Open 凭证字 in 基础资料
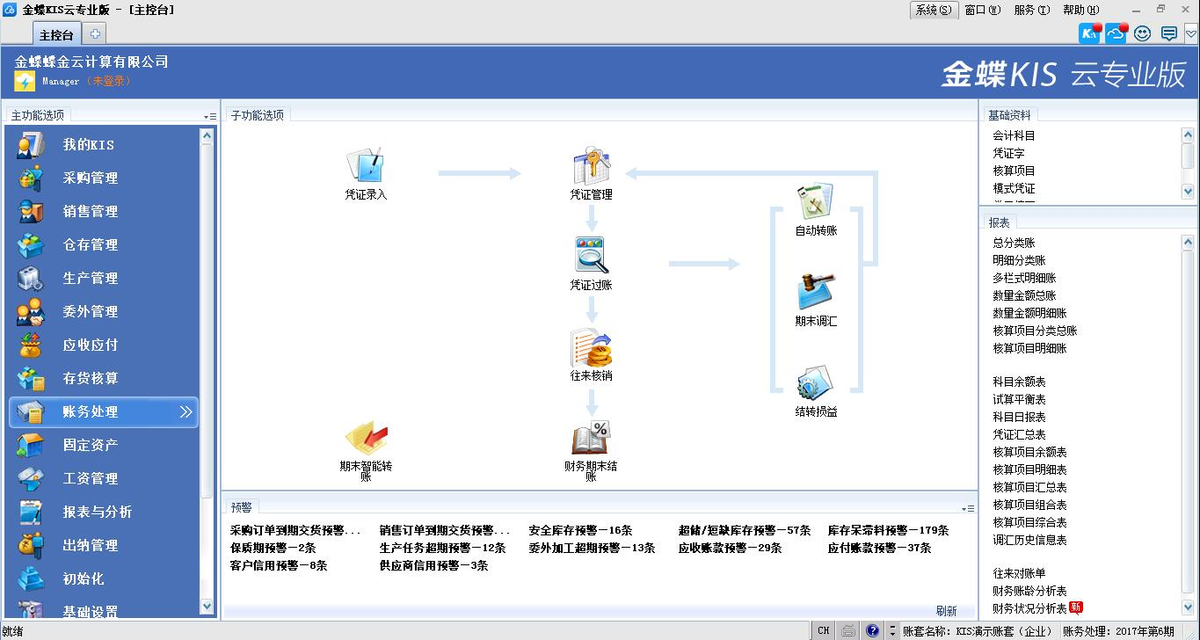 click(x=1008, y=153)
